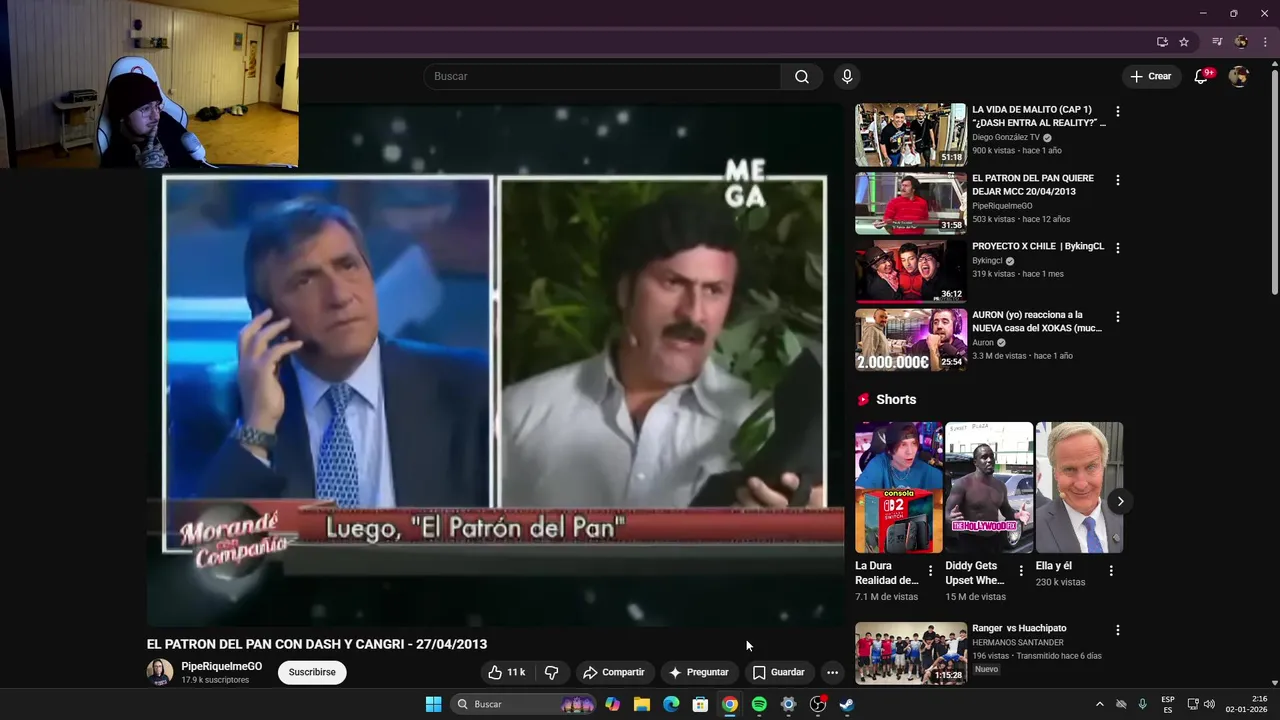Save video with Guardar button
The width and height of the screenshot is (1280, 720).
pyautogui.click(x=778, y=673)
